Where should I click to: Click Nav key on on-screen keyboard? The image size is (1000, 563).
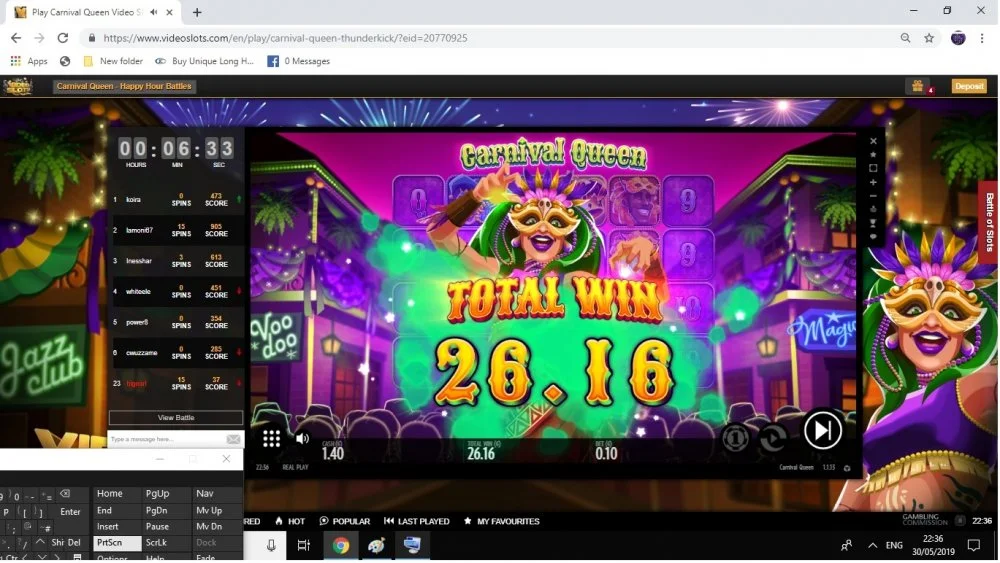point(217,494)
